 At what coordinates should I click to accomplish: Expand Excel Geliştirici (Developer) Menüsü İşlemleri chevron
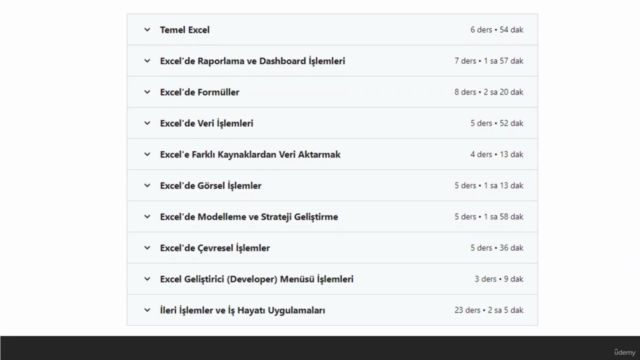[x=147, y=279]
